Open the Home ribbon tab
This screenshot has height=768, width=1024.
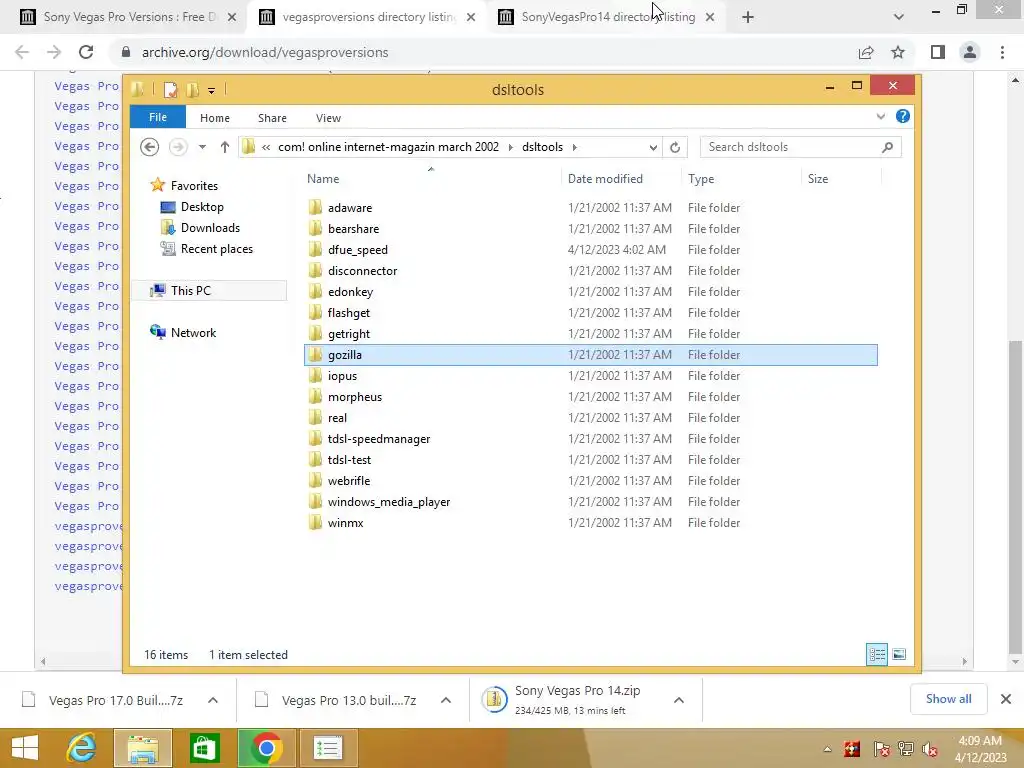pyautogui.click(x=215, y=118)
